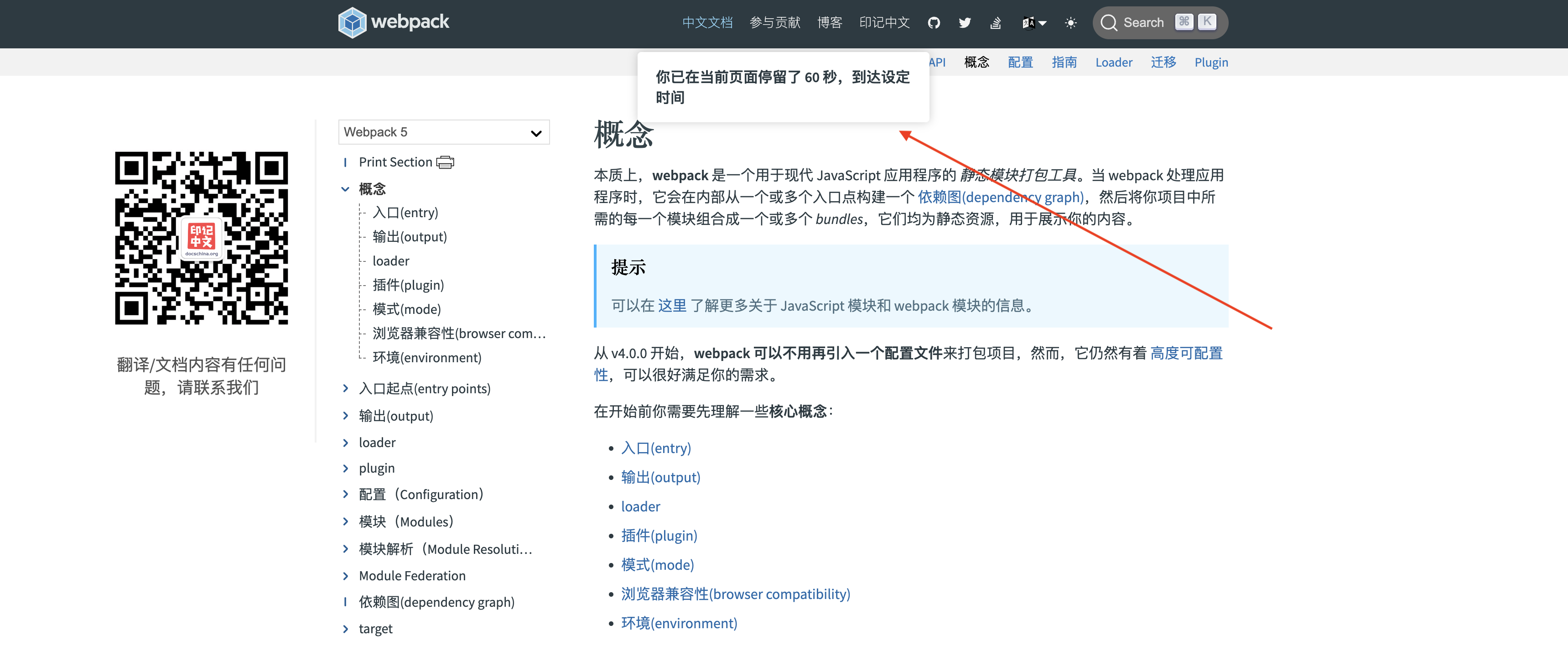Screen dimensions: 1568x646
Task: Select 插件(plugin) in sidebar tree
Action: tap(409, 285)
